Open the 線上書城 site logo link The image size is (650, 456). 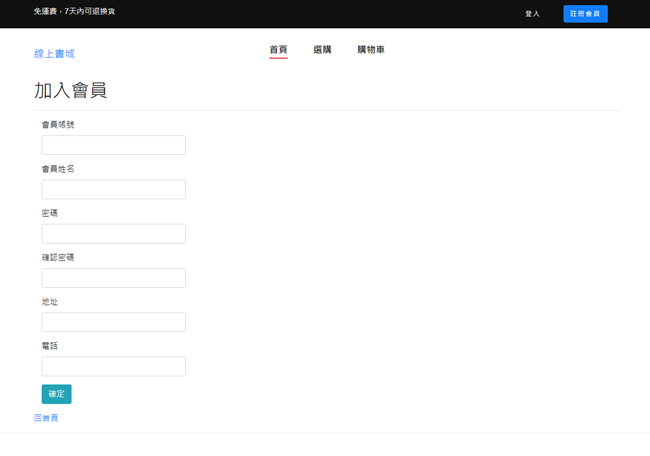[54, 53]
